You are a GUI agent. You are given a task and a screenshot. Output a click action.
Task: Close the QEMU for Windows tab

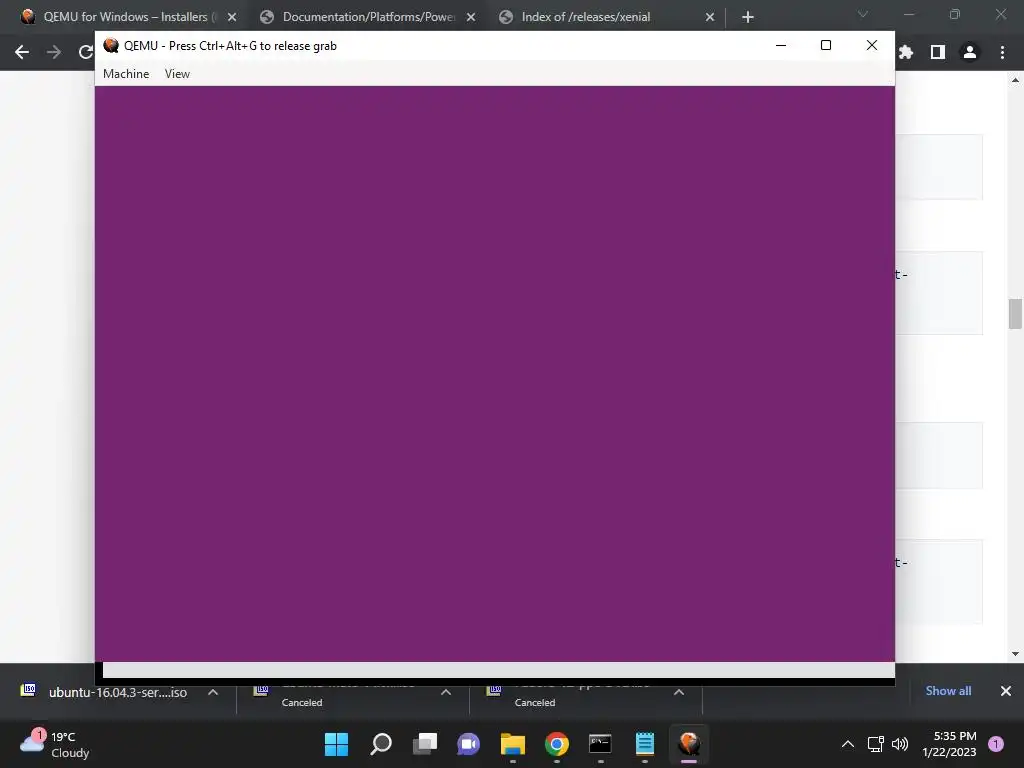(x=232, y=17)
